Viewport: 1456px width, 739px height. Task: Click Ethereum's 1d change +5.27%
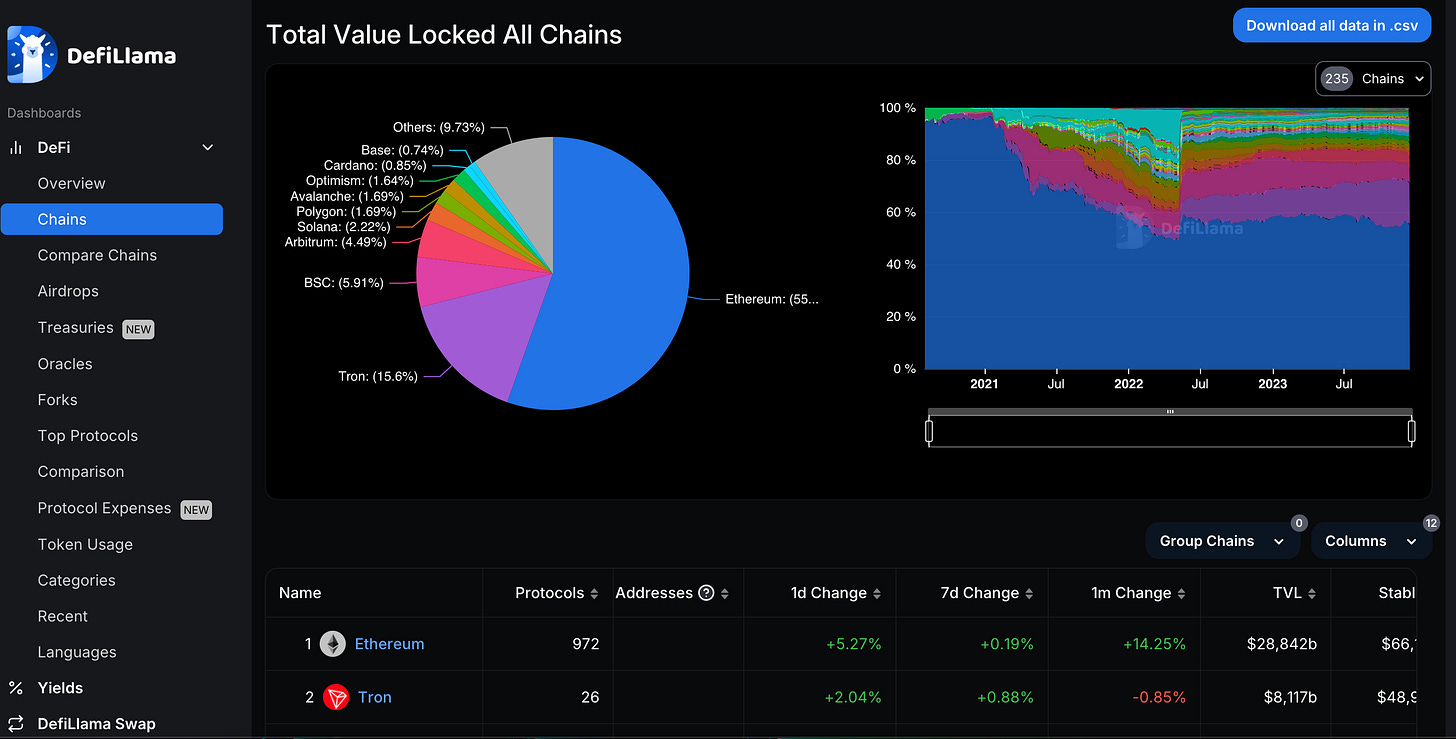[x=853, y=644]
